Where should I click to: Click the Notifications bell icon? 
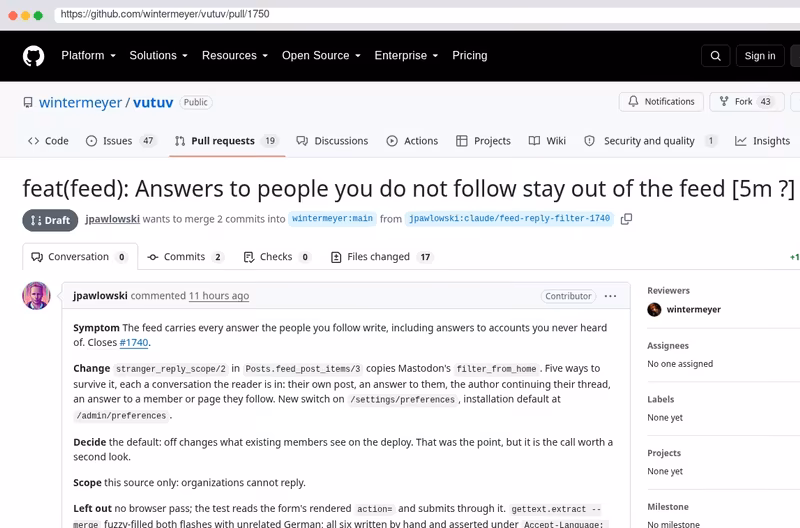633,102
